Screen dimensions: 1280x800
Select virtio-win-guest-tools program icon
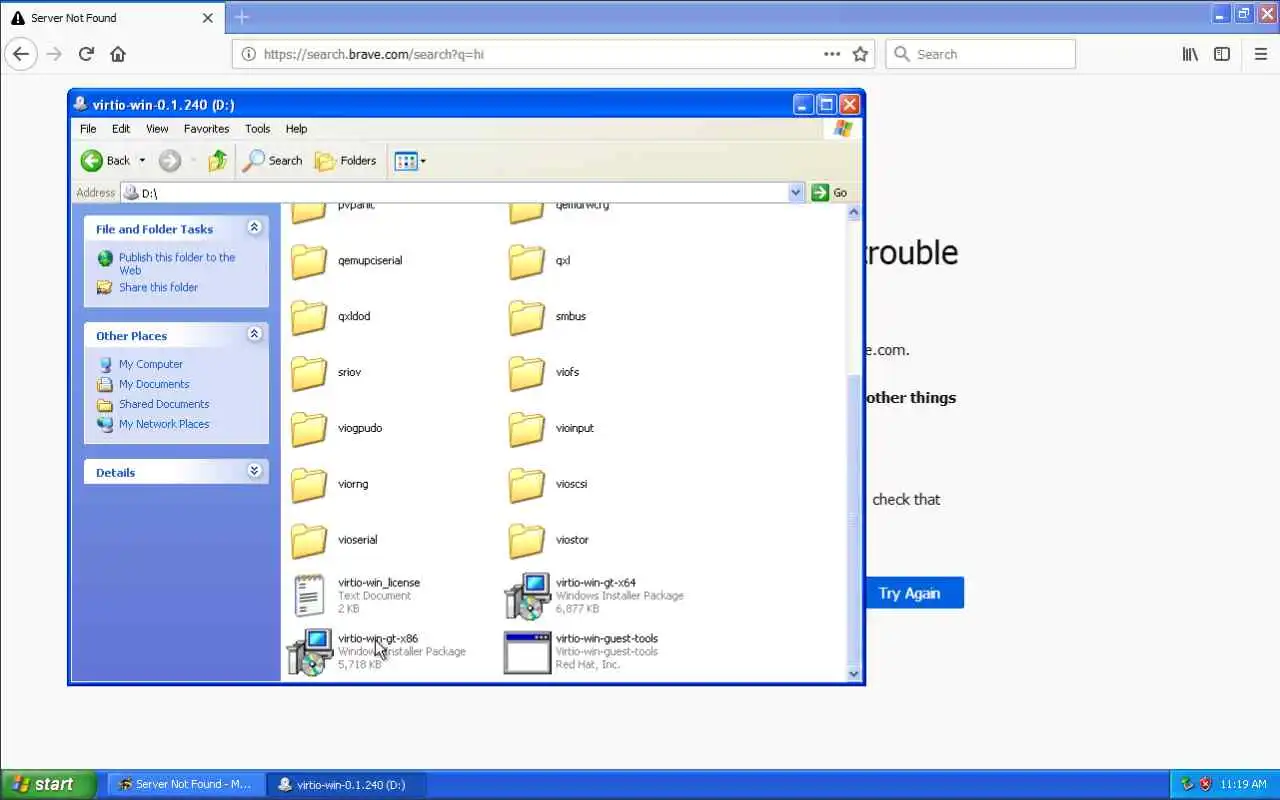pos(527,652)
